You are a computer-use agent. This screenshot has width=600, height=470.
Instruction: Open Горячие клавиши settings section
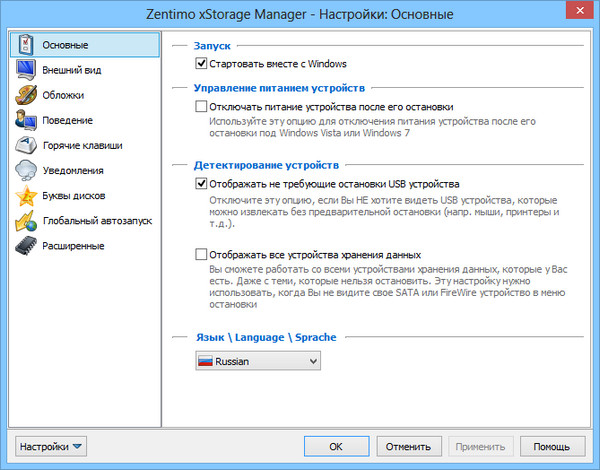[82, 146]
